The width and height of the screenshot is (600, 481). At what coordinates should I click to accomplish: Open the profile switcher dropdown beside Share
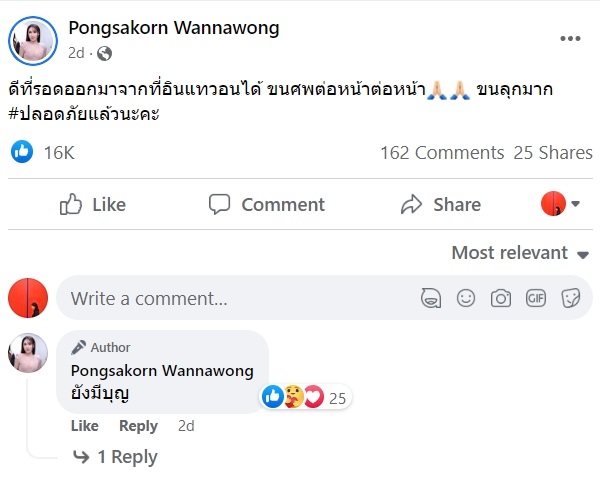point(561,204)
